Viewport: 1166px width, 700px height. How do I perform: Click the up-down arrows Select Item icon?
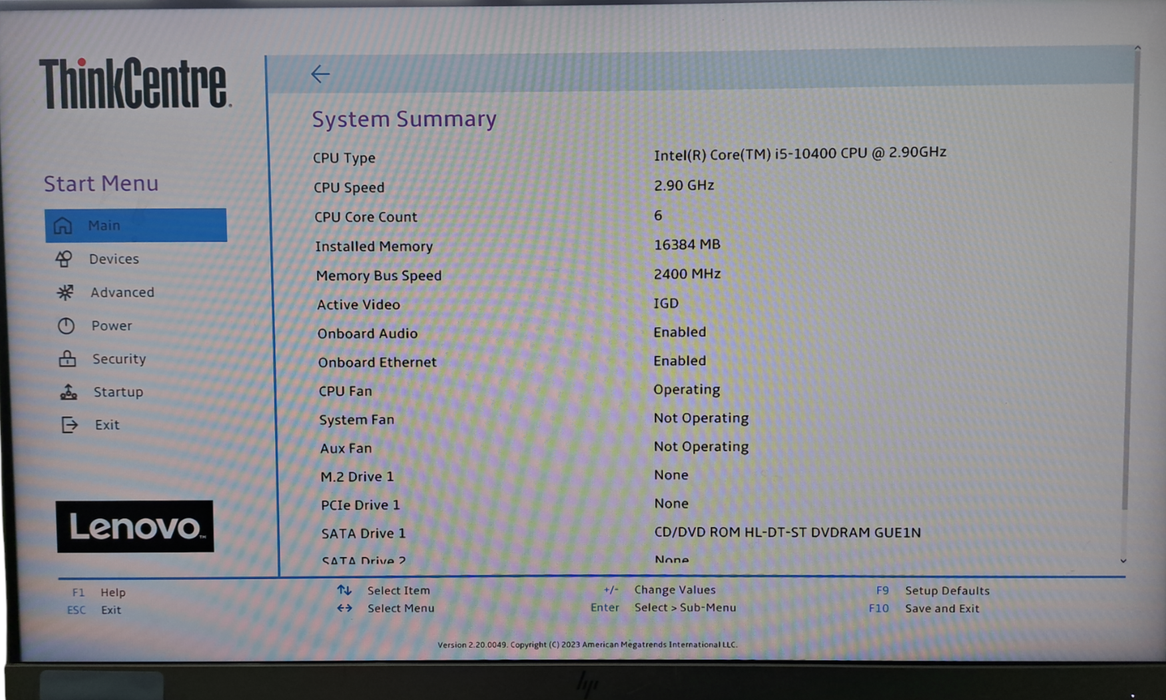point(344,590)
